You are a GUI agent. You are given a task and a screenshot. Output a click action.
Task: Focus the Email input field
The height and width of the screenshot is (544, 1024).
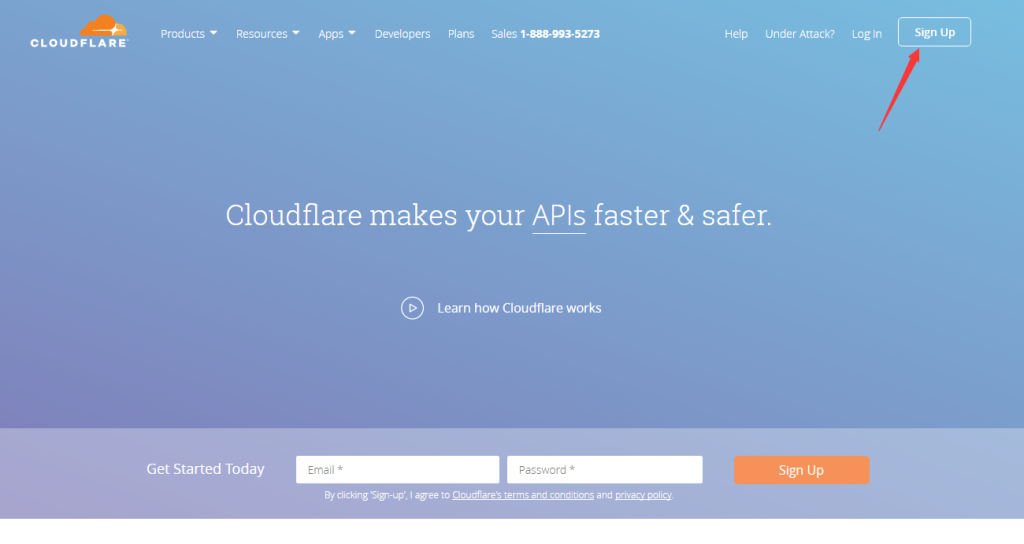pos(397,470)
